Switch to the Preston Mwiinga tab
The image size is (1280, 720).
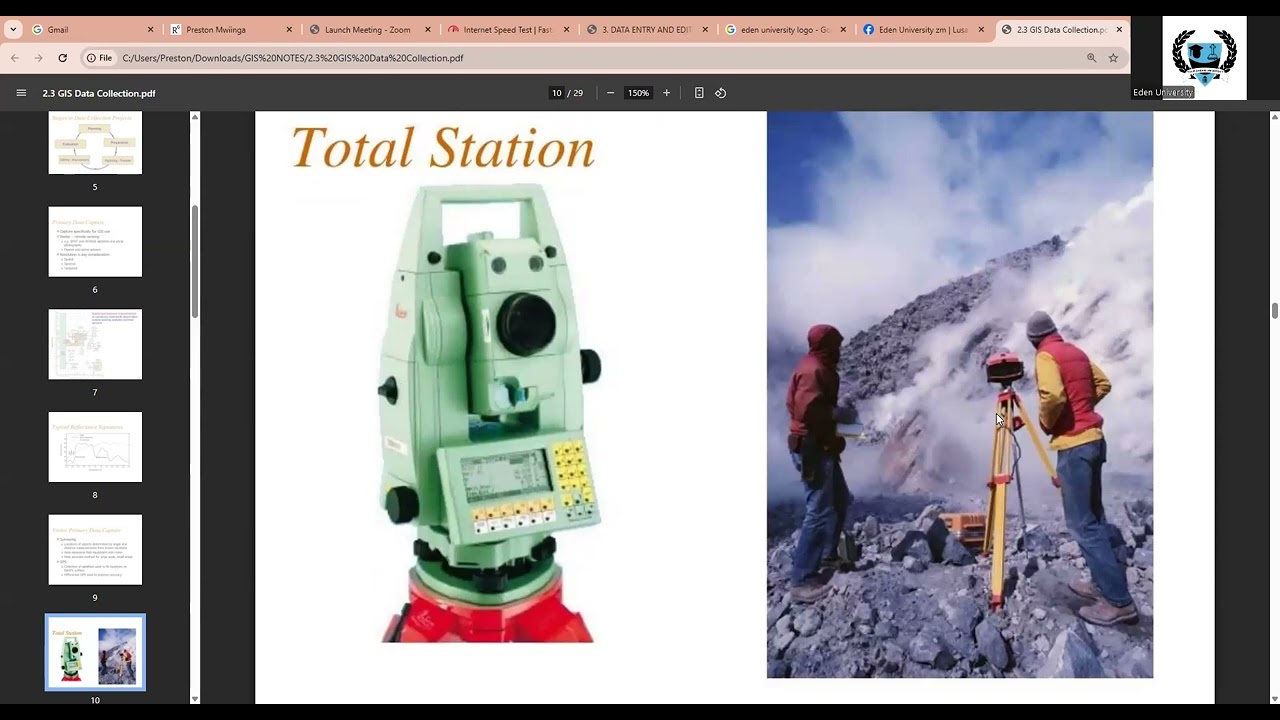(230, 30)
